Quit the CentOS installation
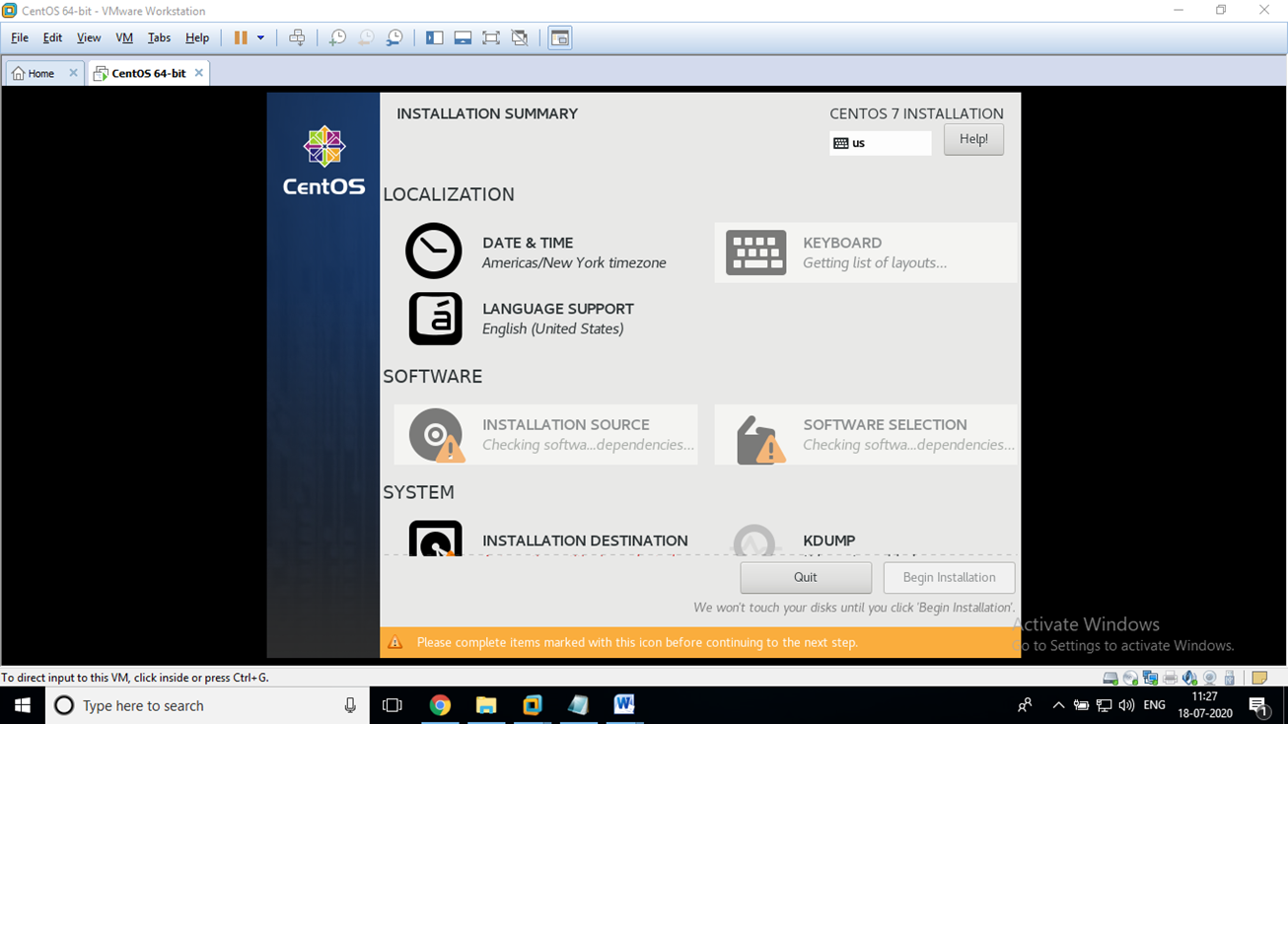 [x=805, y=577]
